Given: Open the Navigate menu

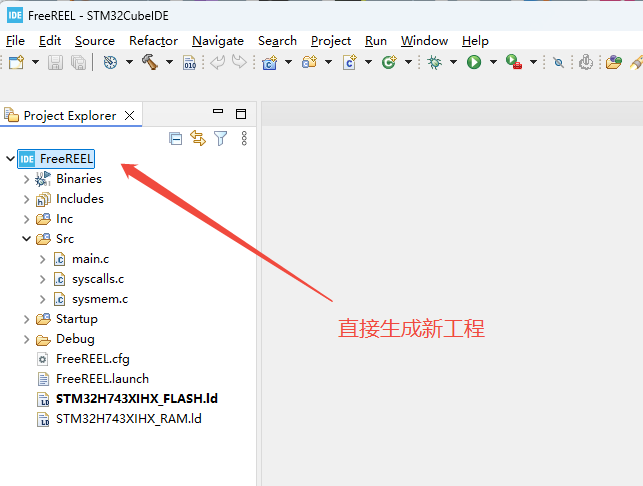Looking at the screenshot, I should click(x=218, y=41).
